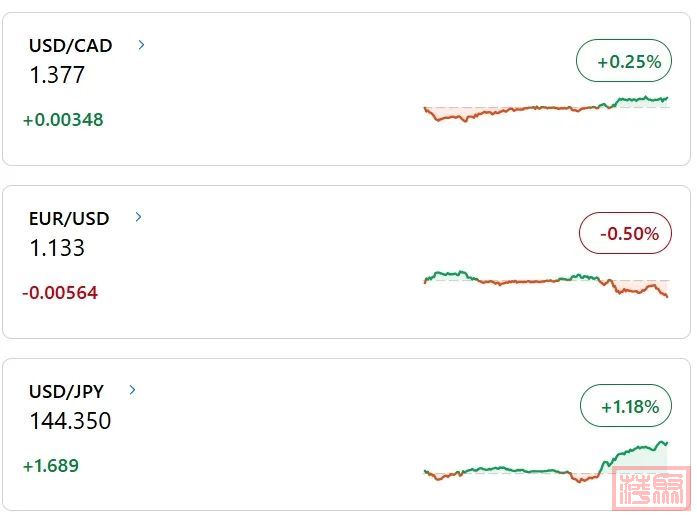
Task: Open the EUR/USD pair title
Action: click(69, 219)
